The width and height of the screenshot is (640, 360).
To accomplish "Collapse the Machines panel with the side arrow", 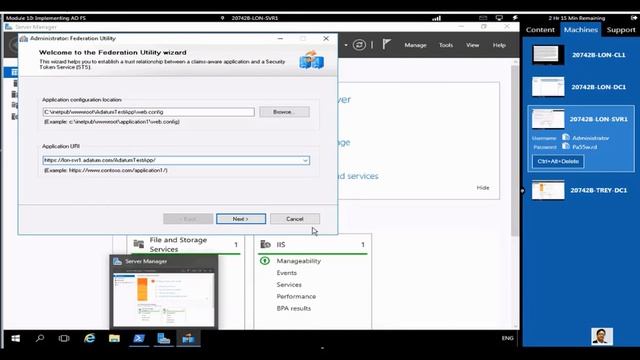I will (522, 190).
